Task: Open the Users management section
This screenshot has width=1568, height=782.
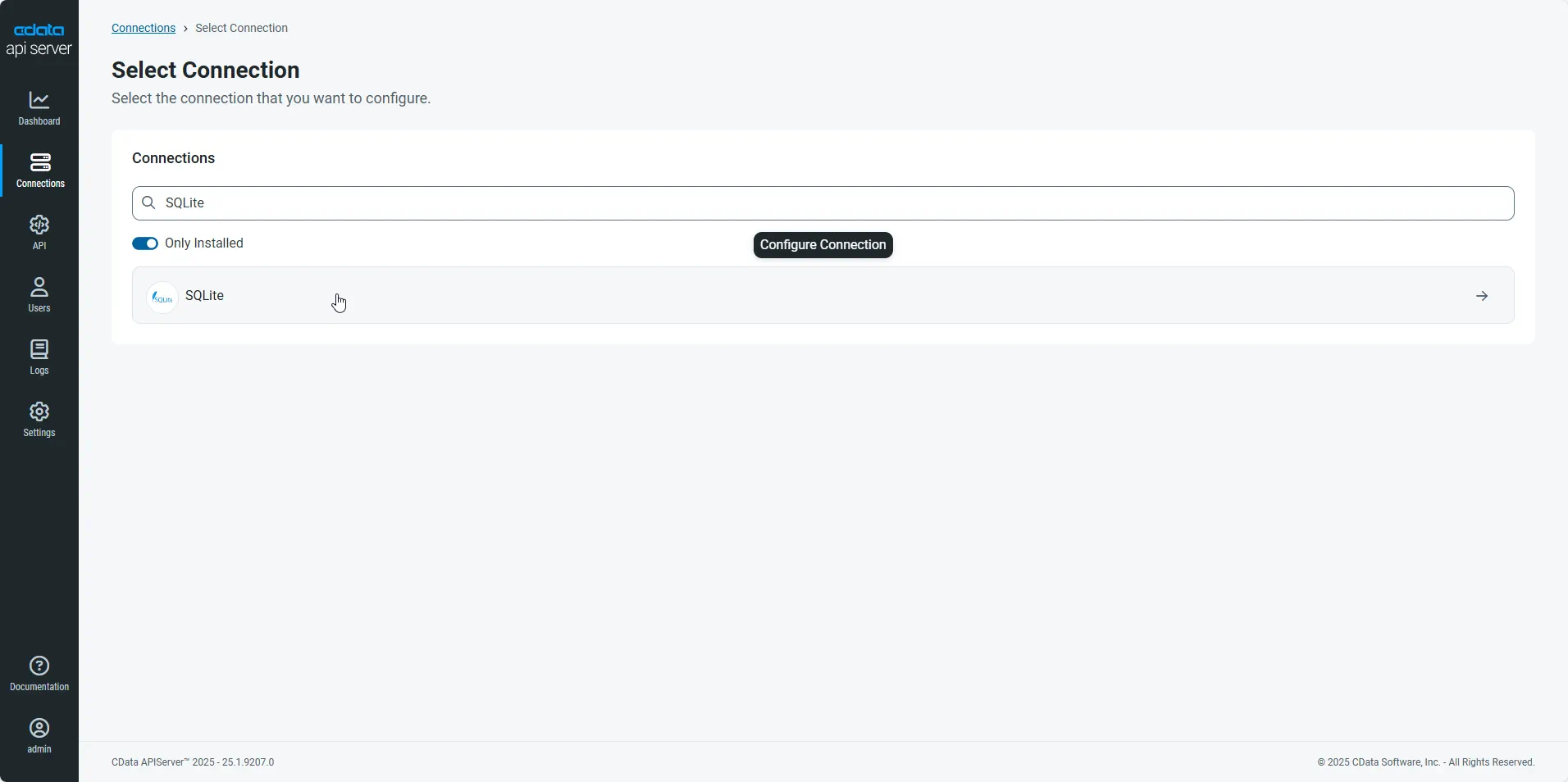Action: (39, 295)
